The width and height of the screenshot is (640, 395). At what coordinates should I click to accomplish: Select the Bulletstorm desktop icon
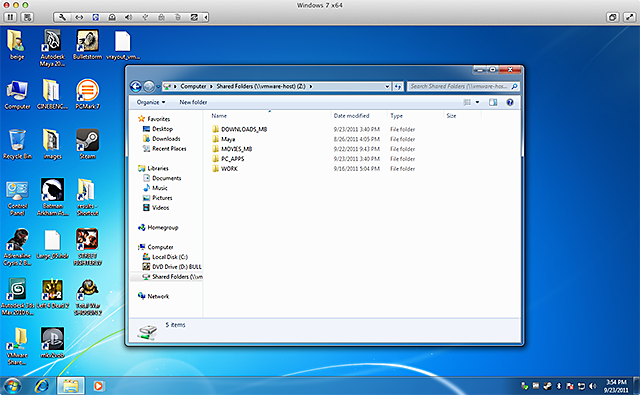click(x=87, y=45)
